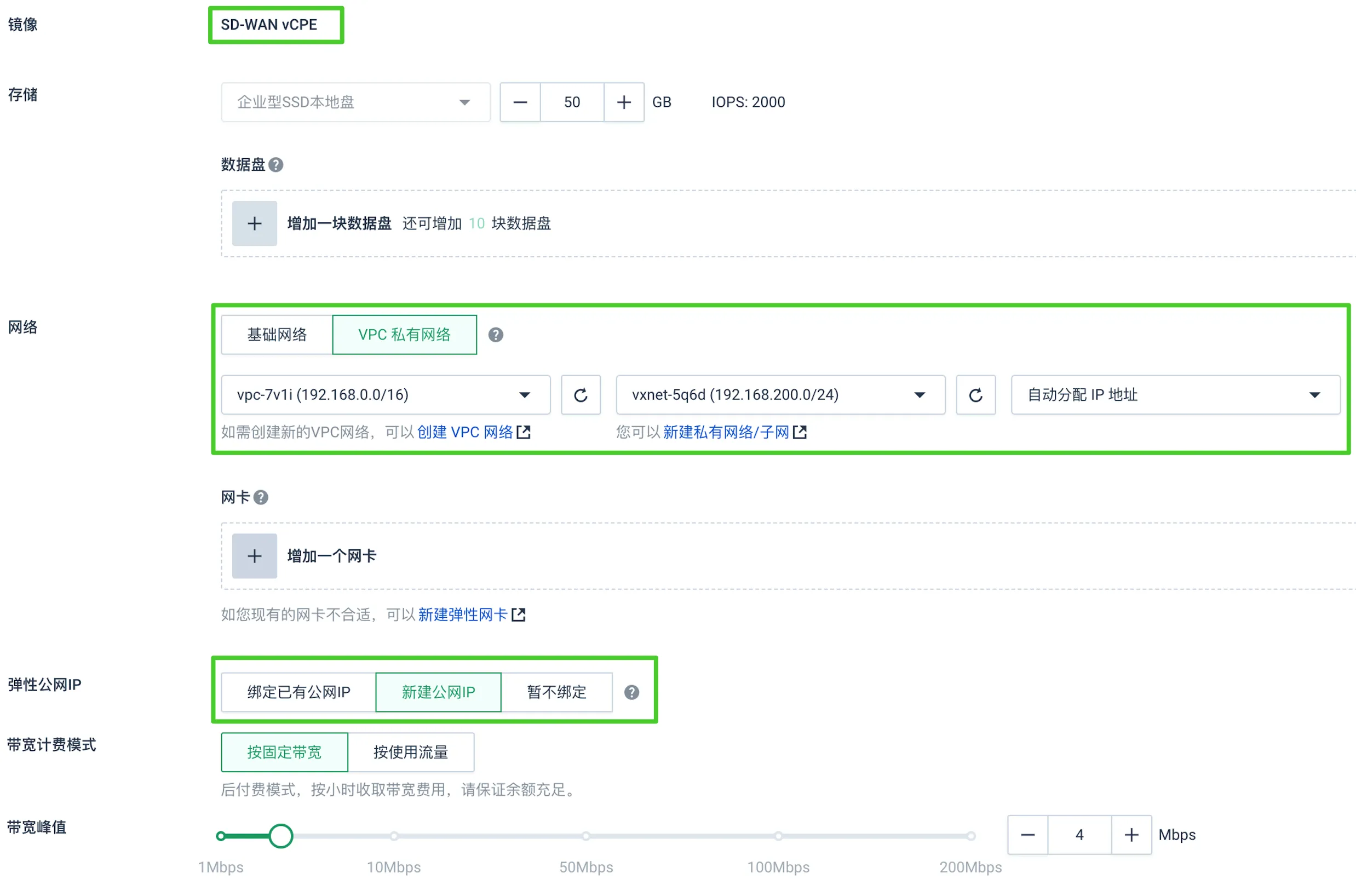Follow the 新建私有网络/子网 link
The width and height of the screenshot is (1356, 896).
(727, 433)
